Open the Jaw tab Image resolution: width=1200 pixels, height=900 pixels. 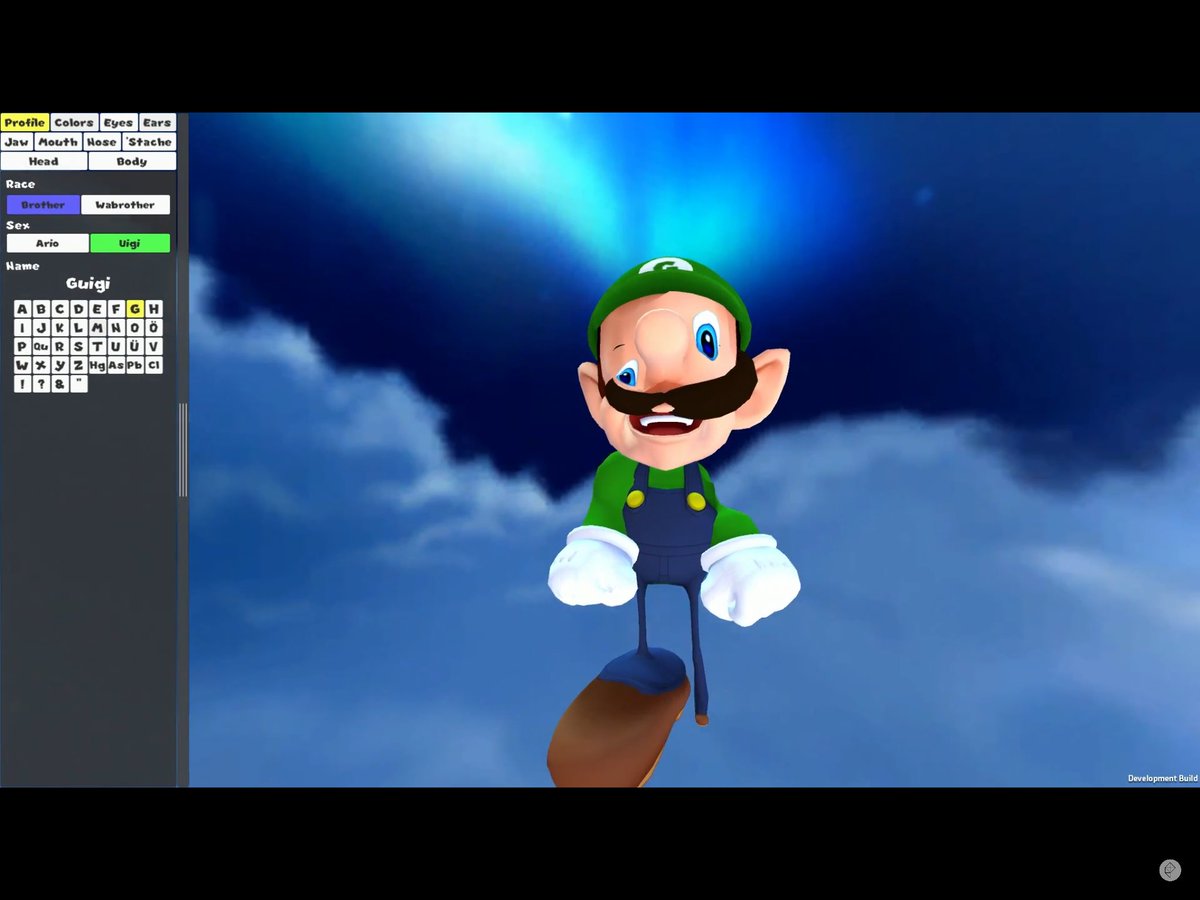click(x=17, y=142)
